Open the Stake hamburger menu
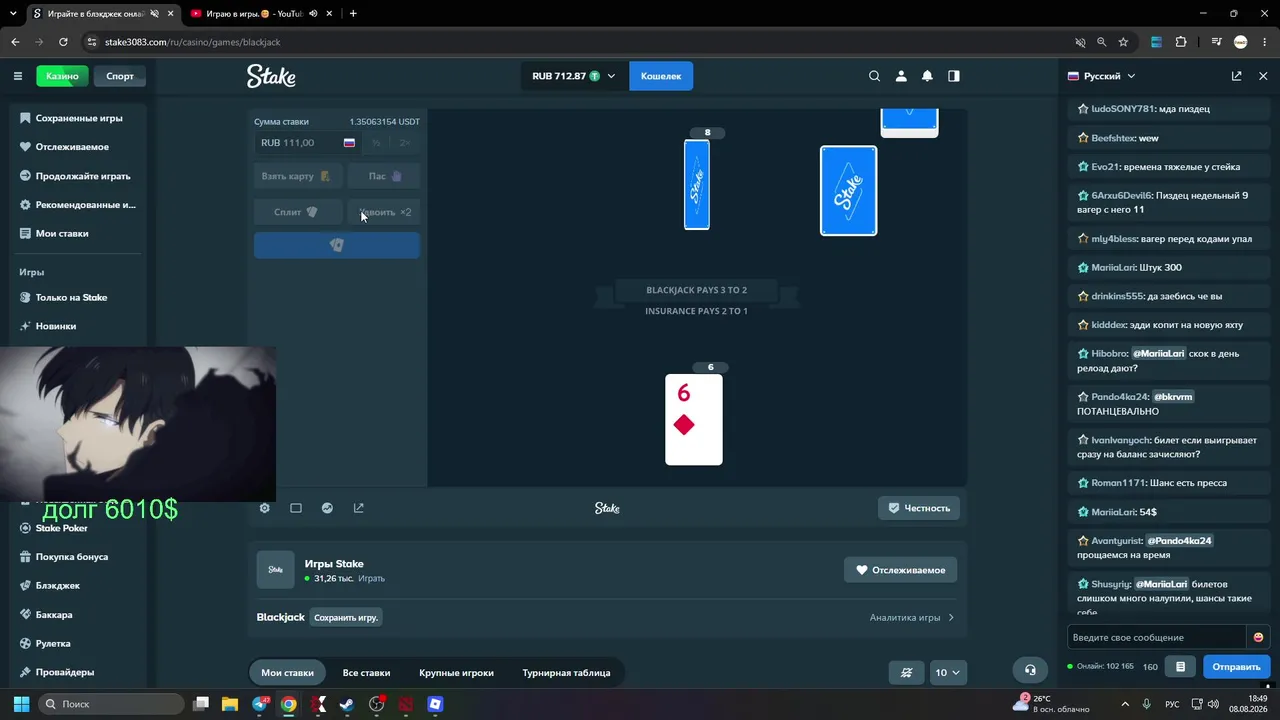The image size is (1280, 720). (x=18, y=76)
